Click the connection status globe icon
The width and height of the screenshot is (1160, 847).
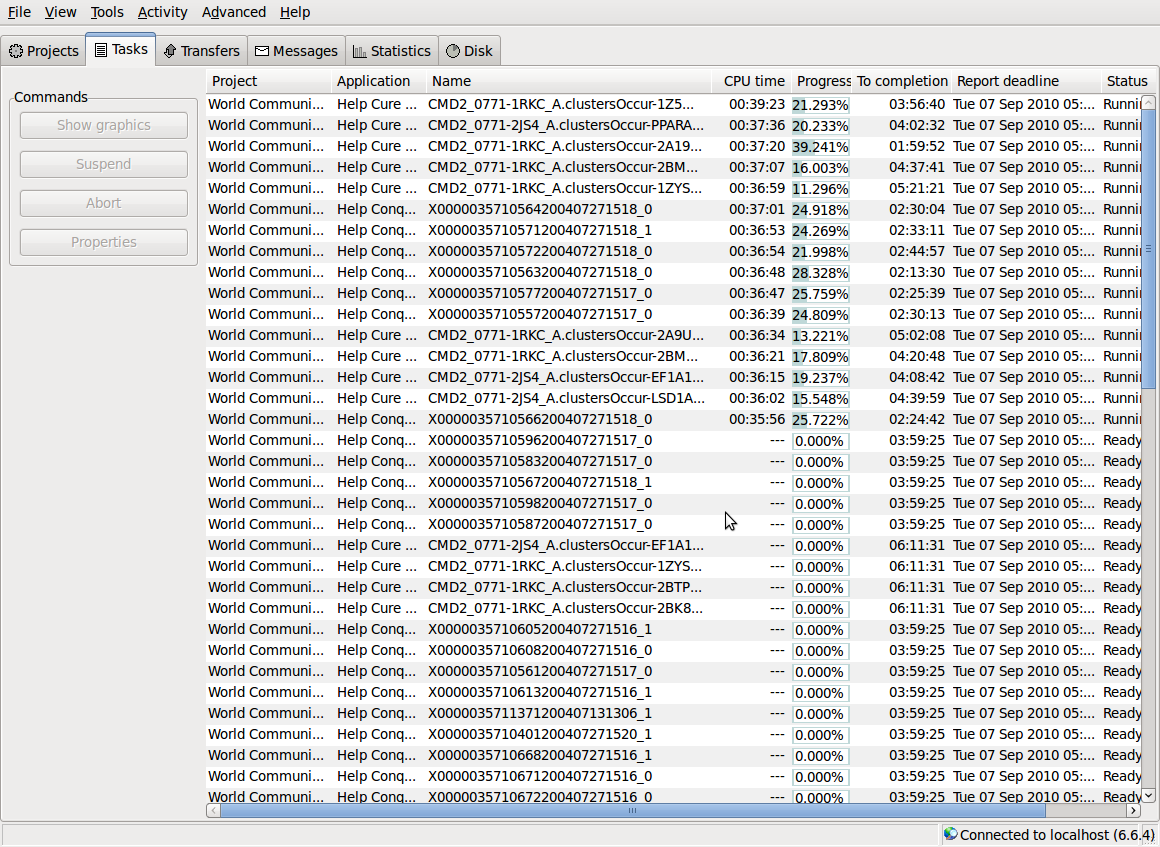click(950, 834)
